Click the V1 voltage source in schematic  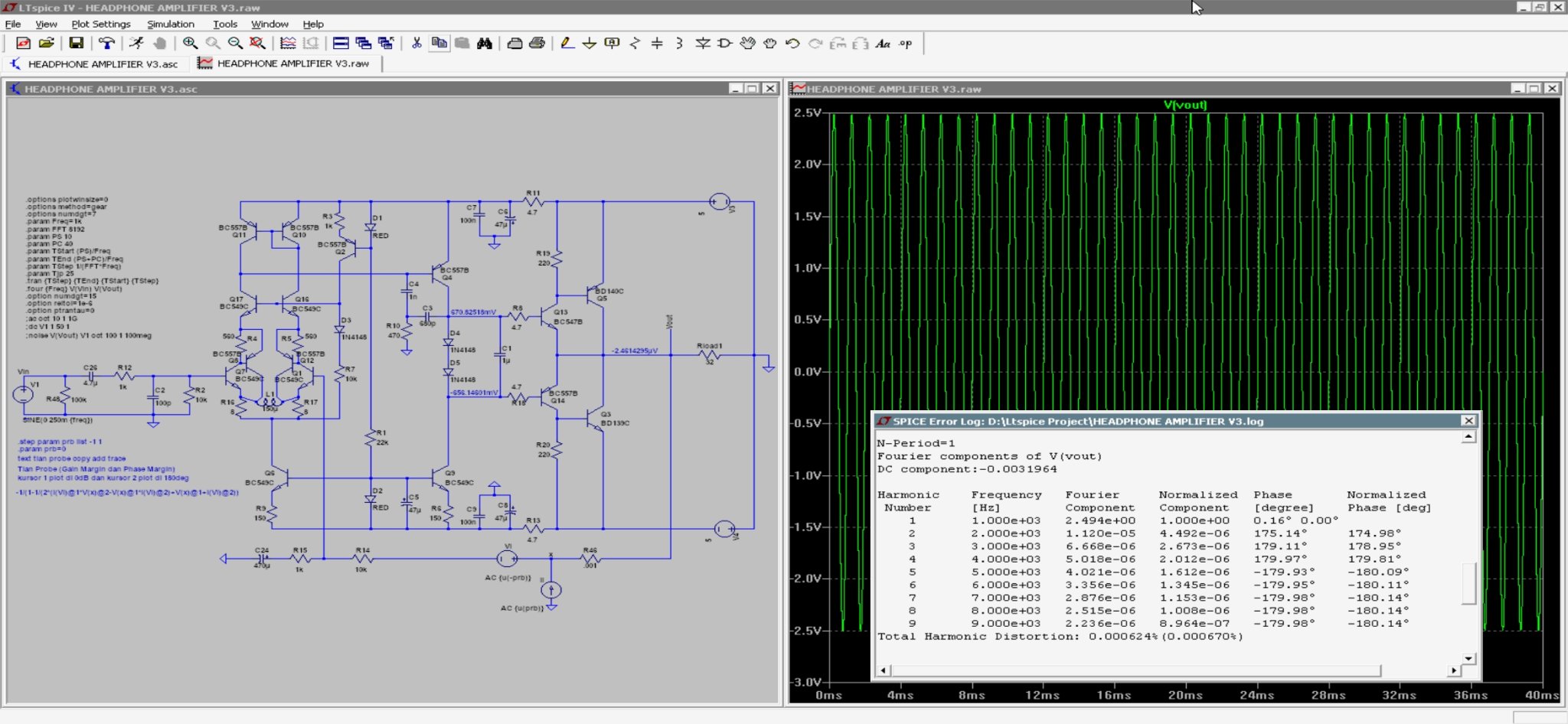23,394
